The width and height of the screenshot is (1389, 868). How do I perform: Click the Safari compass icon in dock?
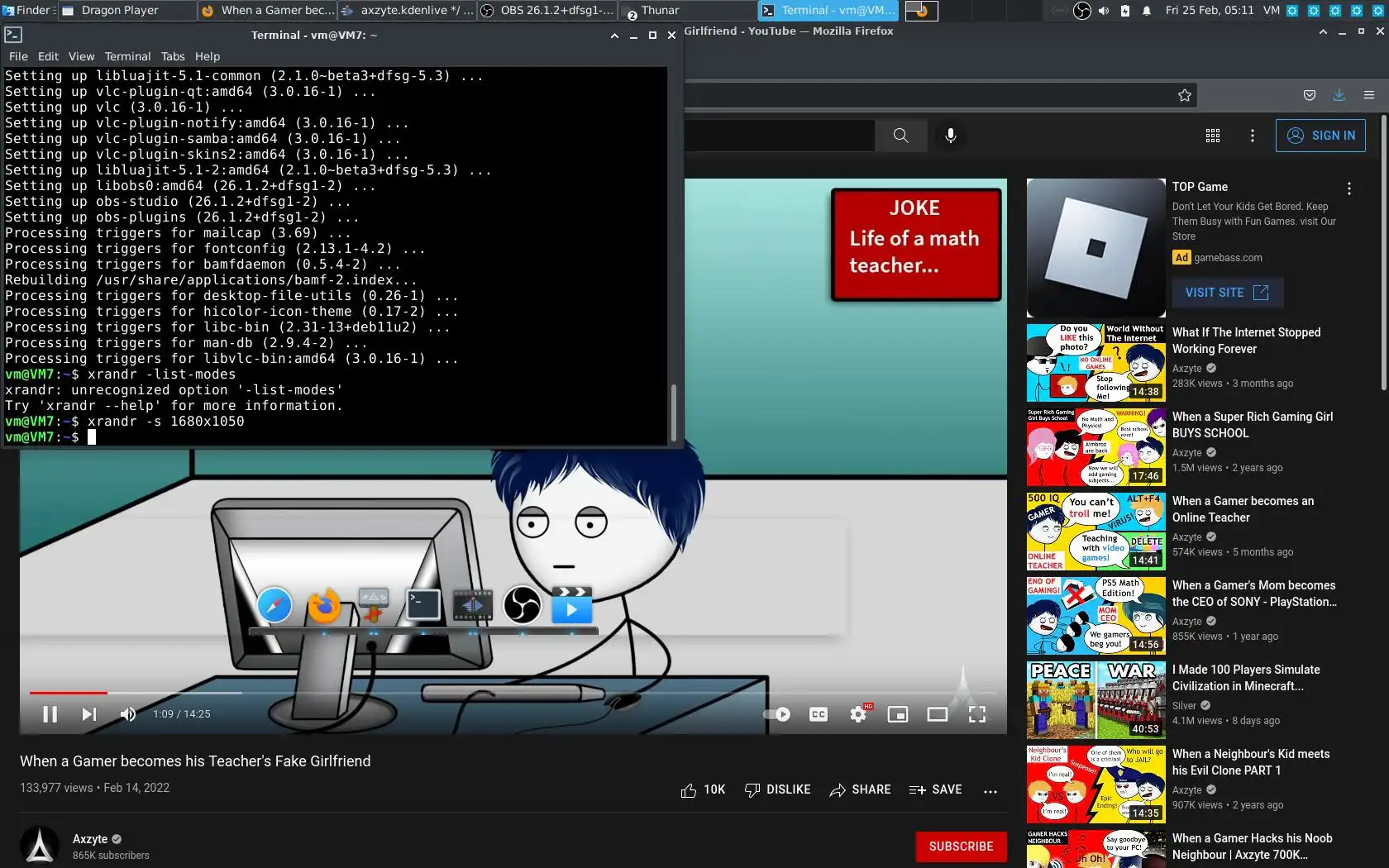coord(274,606)
